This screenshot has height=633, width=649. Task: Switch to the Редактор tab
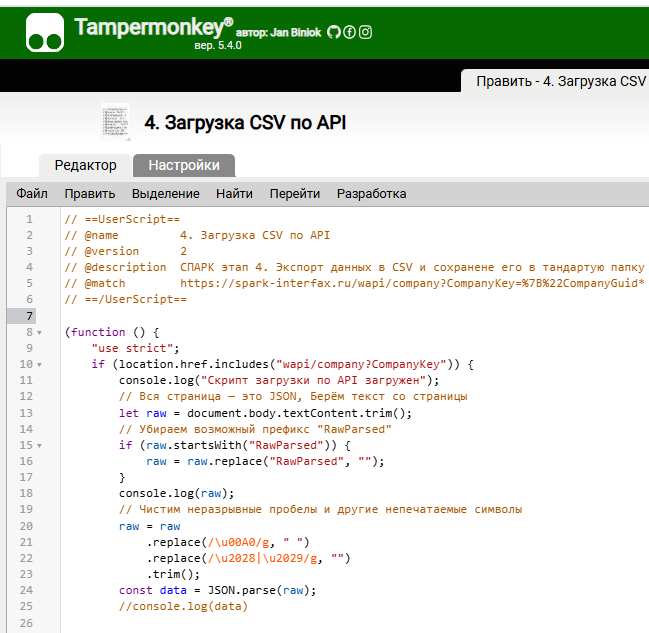click(85, 165)
